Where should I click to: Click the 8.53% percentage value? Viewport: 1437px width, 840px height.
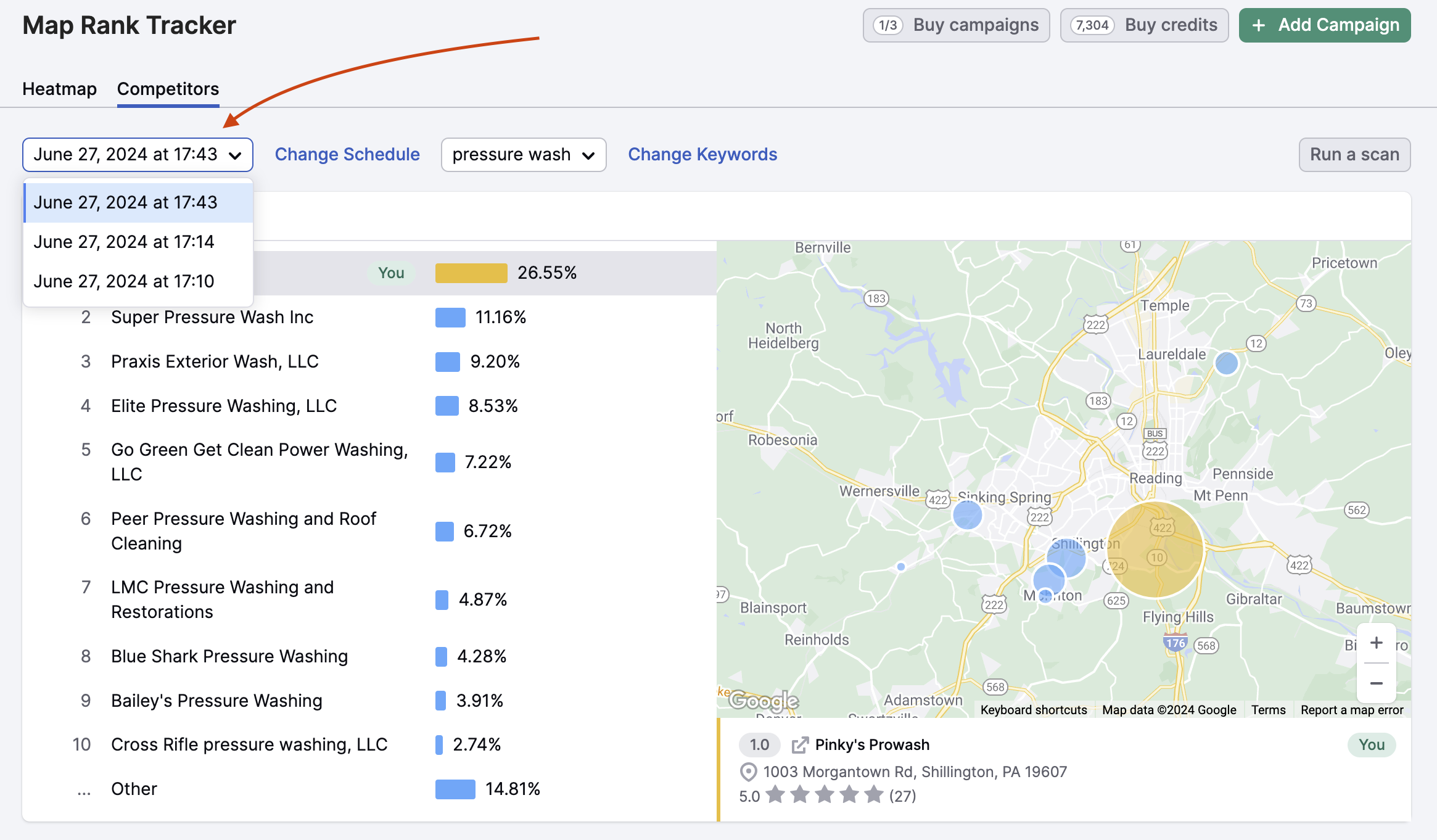pos(493,406)
